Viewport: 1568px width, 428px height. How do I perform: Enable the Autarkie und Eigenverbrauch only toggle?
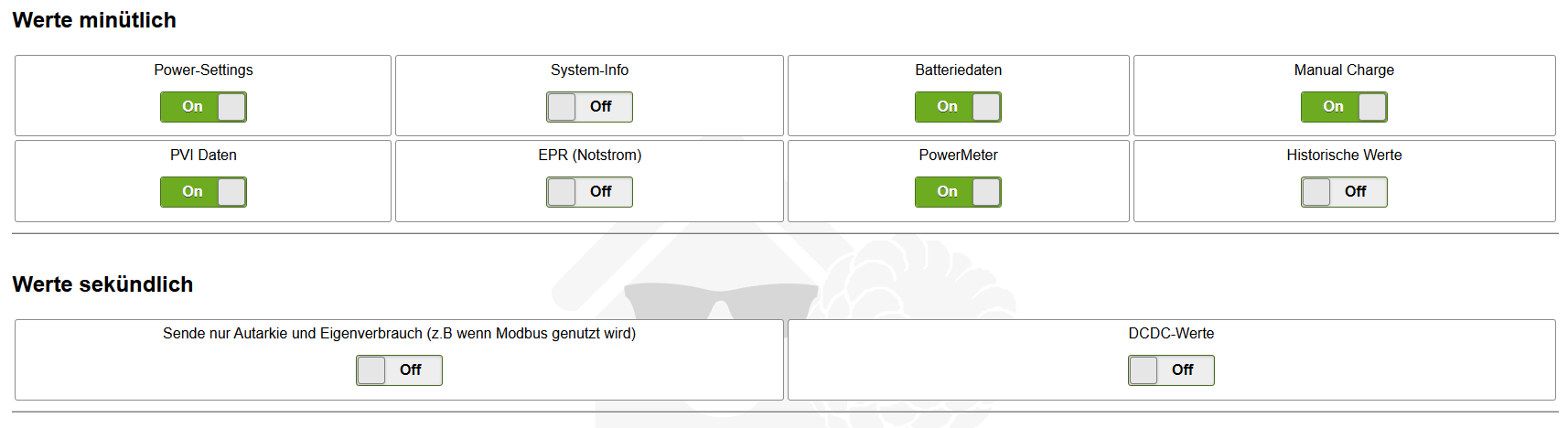[x=399, y=370]
